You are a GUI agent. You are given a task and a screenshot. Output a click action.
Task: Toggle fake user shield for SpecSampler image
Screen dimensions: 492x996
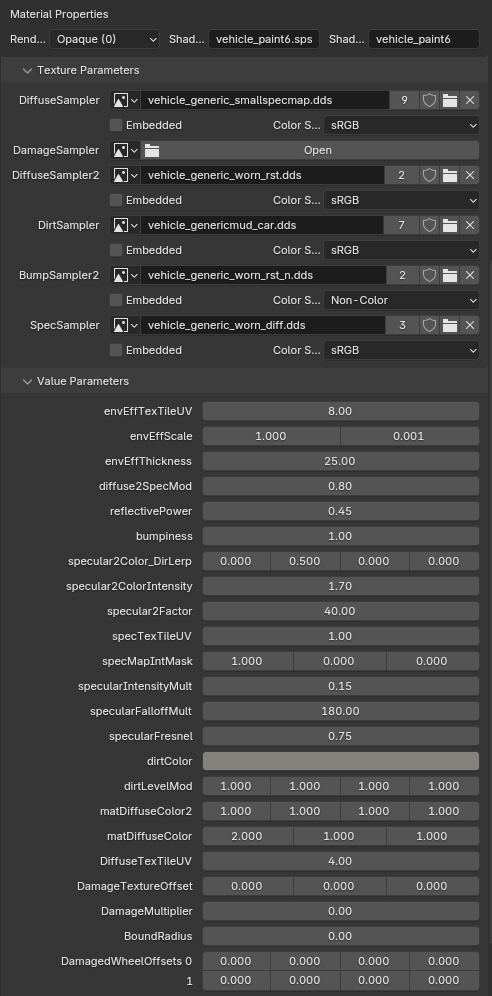click(x=430, y=325)
